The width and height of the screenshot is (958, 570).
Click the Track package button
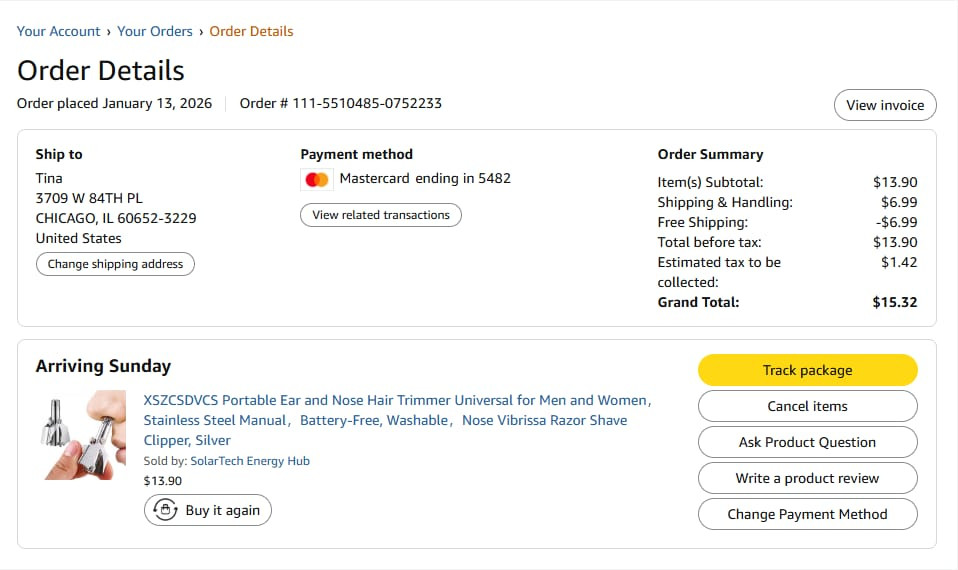tap(807, 370)
